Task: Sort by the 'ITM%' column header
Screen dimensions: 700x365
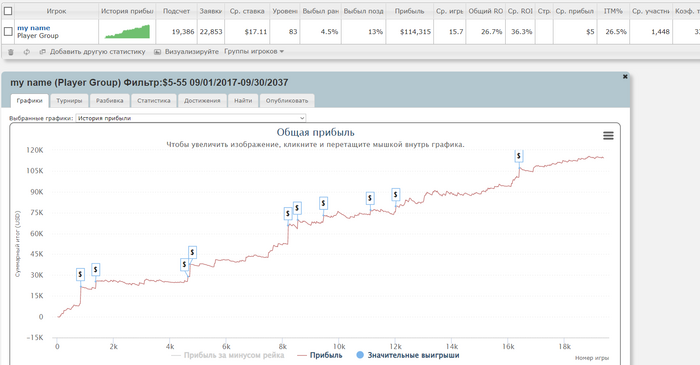Action: click(613, 11)
